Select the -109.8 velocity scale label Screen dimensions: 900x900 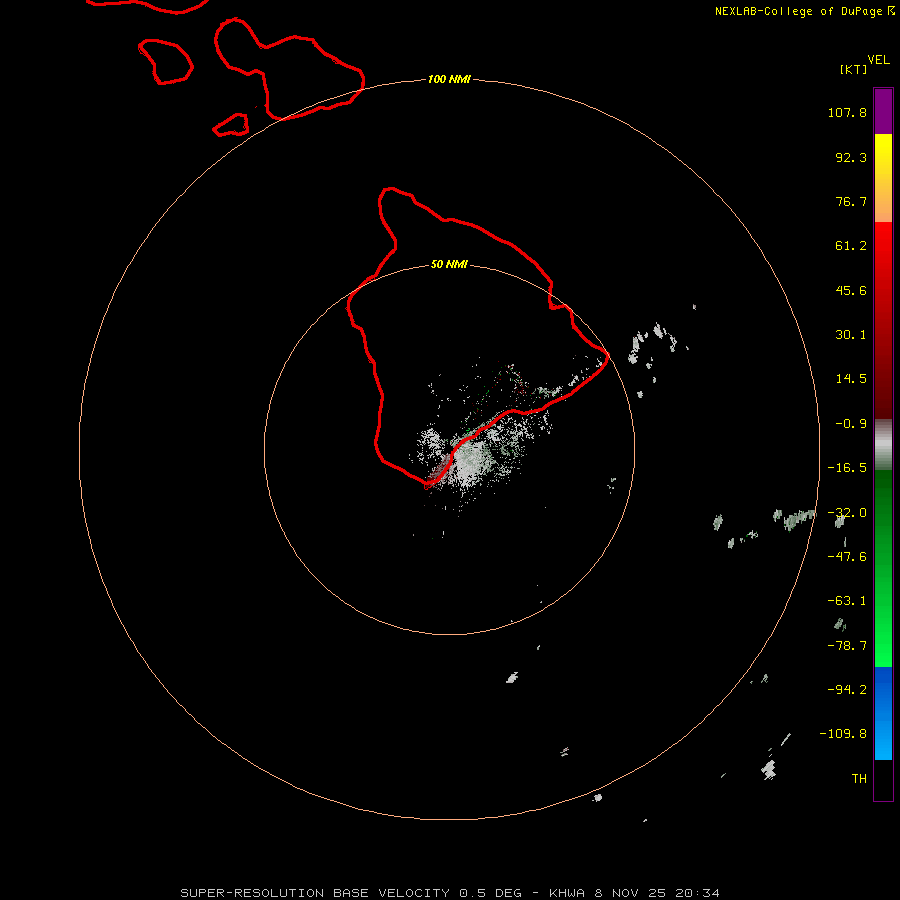pos(843,734)
